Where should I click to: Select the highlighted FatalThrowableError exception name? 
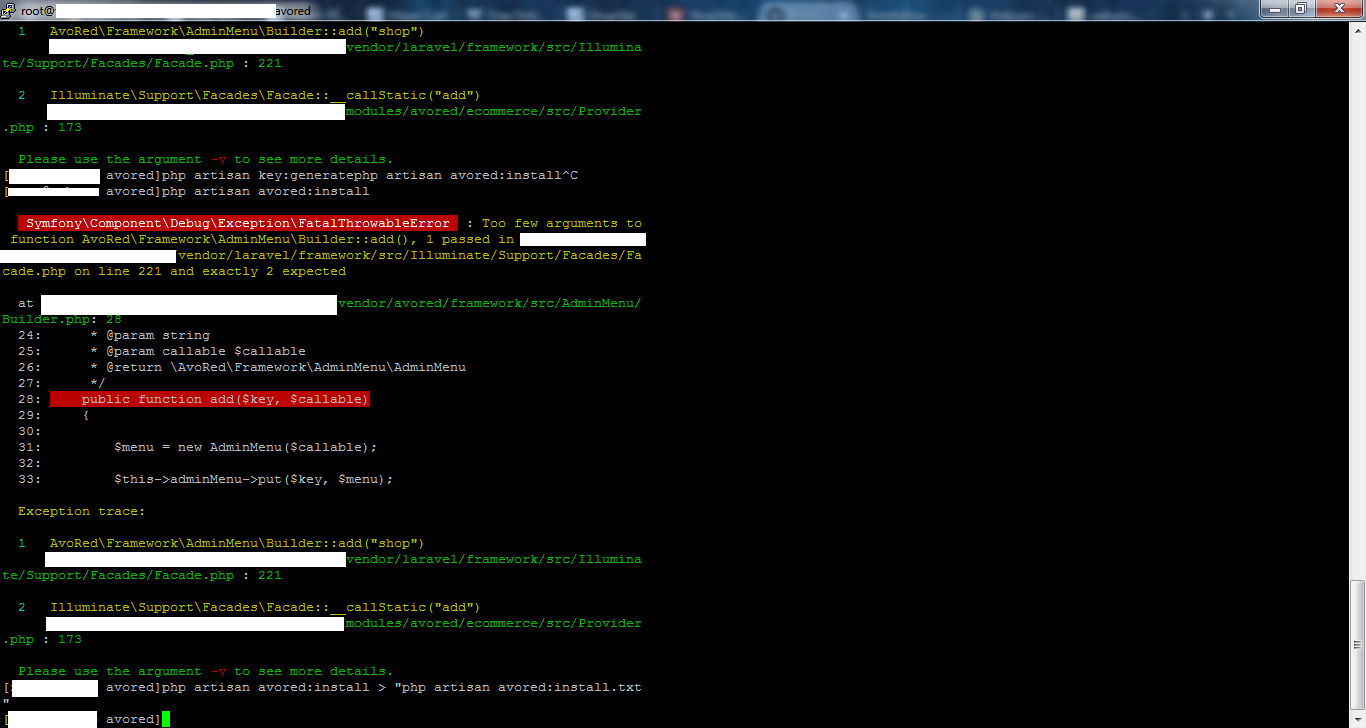pos(234,223)
